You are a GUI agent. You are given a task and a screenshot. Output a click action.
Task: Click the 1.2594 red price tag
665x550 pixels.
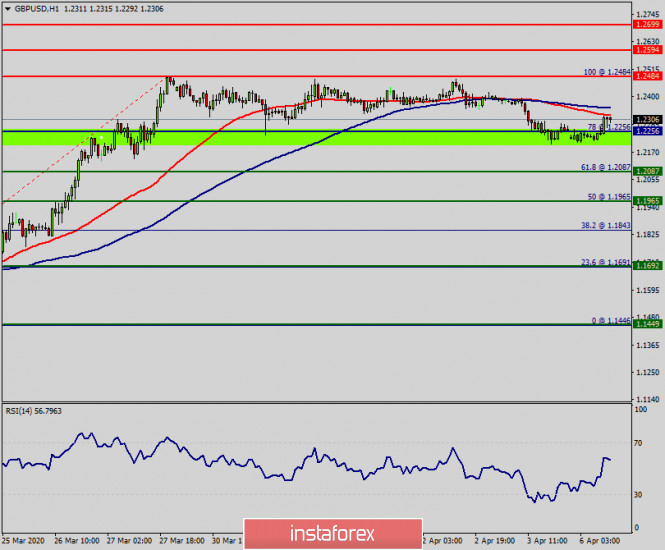[x=646, y=49]
